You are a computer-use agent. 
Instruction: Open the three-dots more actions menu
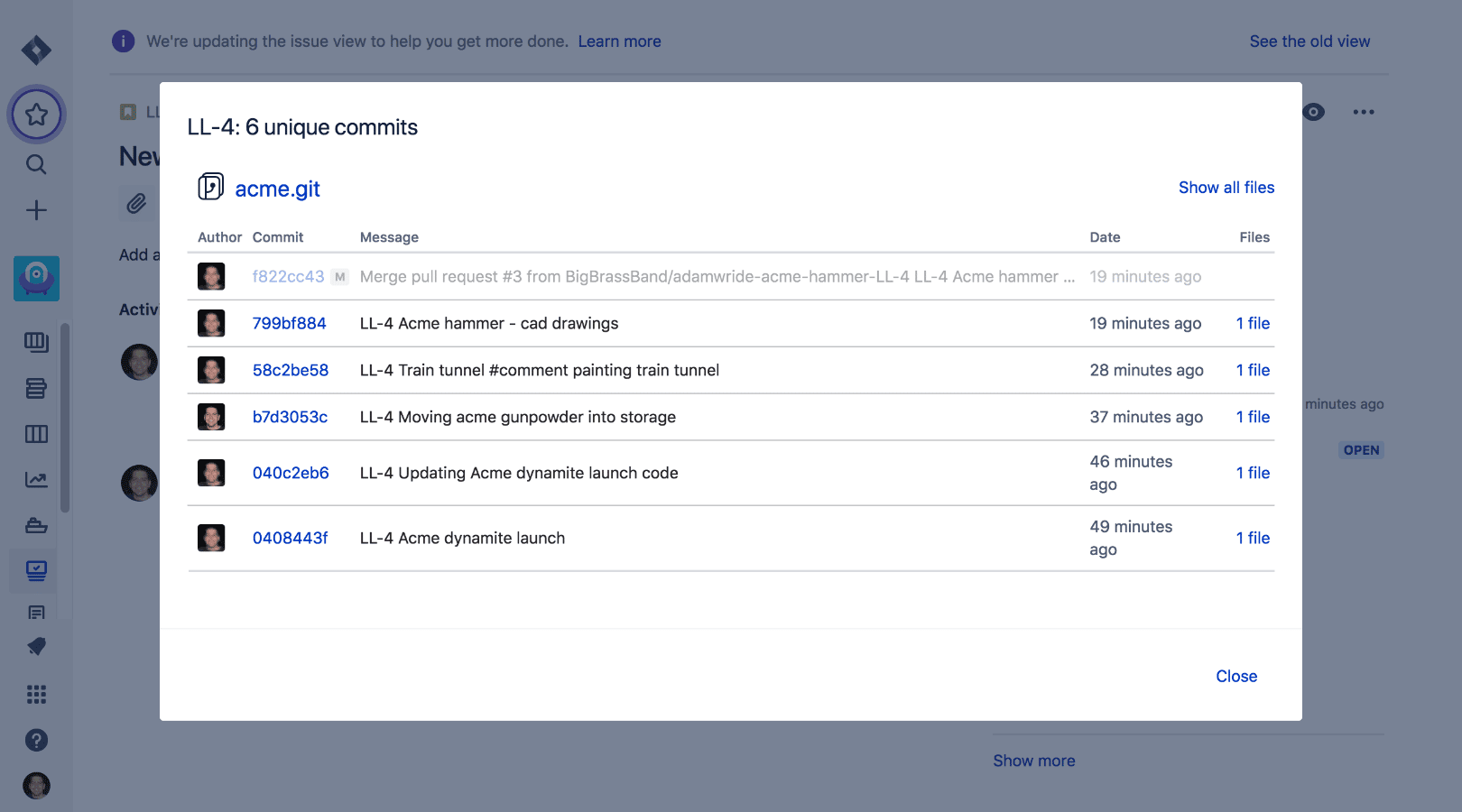1363,112
